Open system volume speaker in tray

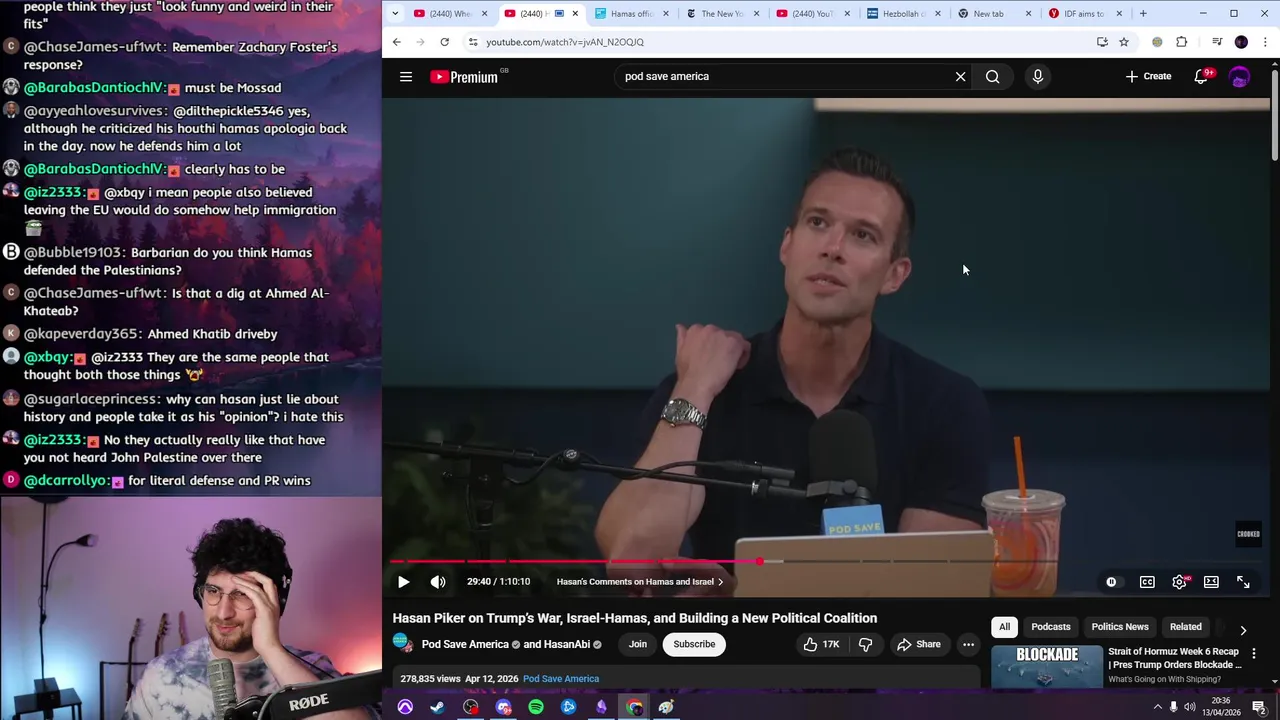[1189, 708]
